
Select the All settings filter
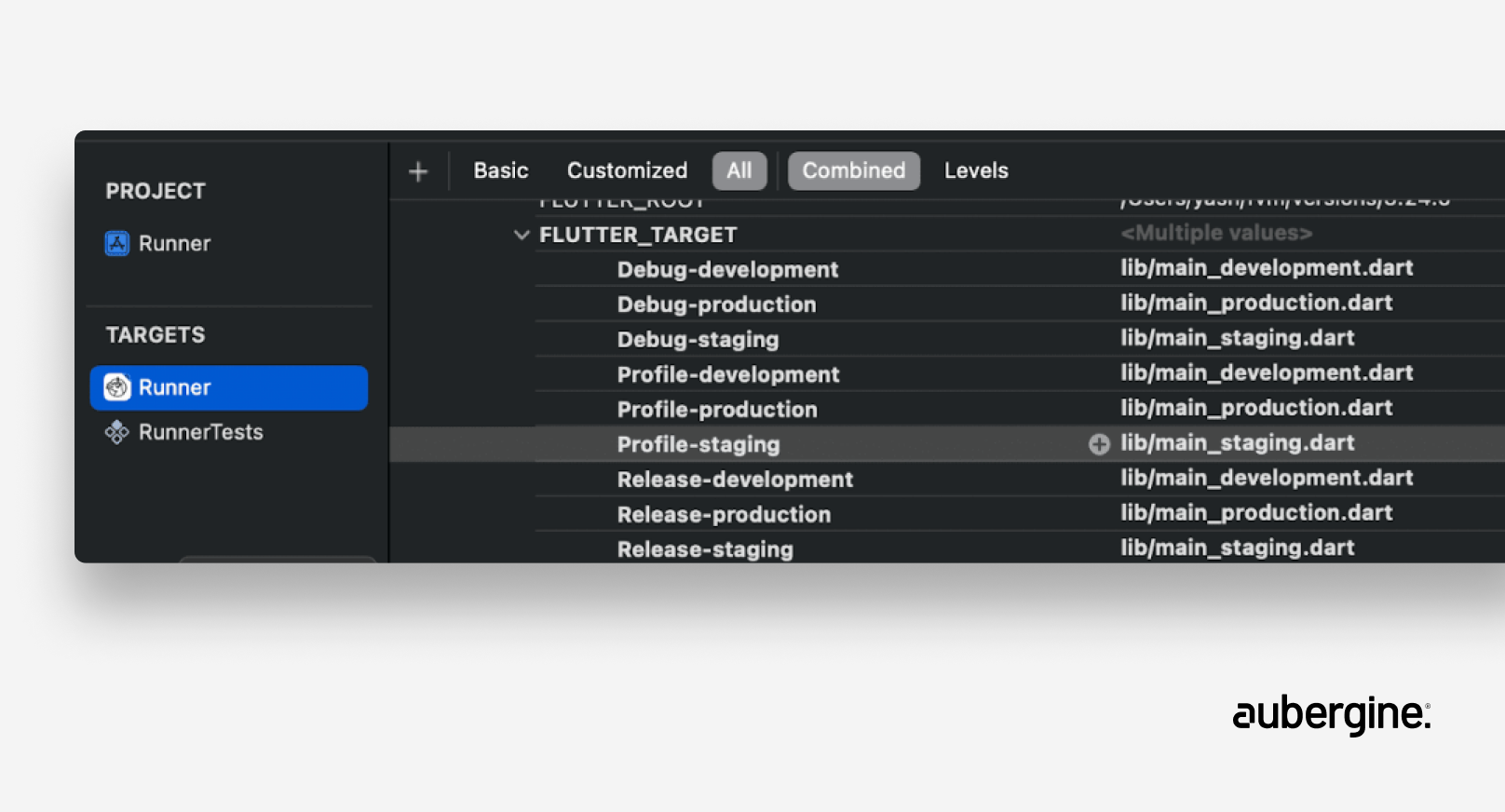coord(739,170)
